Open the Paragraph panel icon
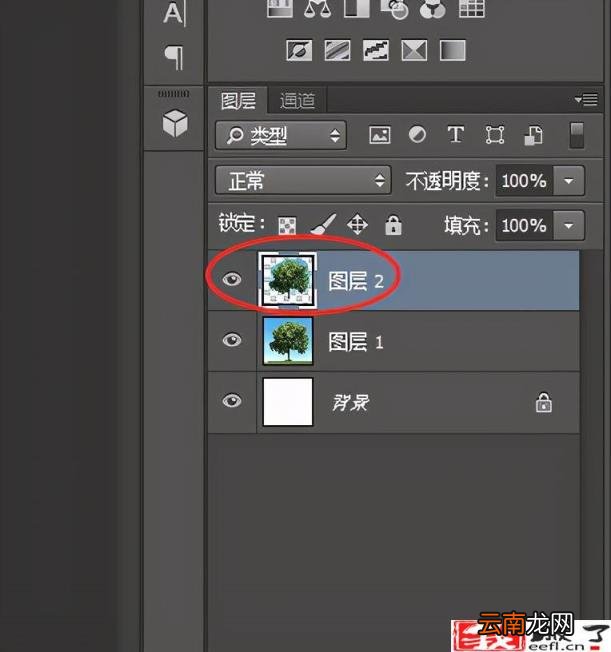 click(x=174, y=57)
